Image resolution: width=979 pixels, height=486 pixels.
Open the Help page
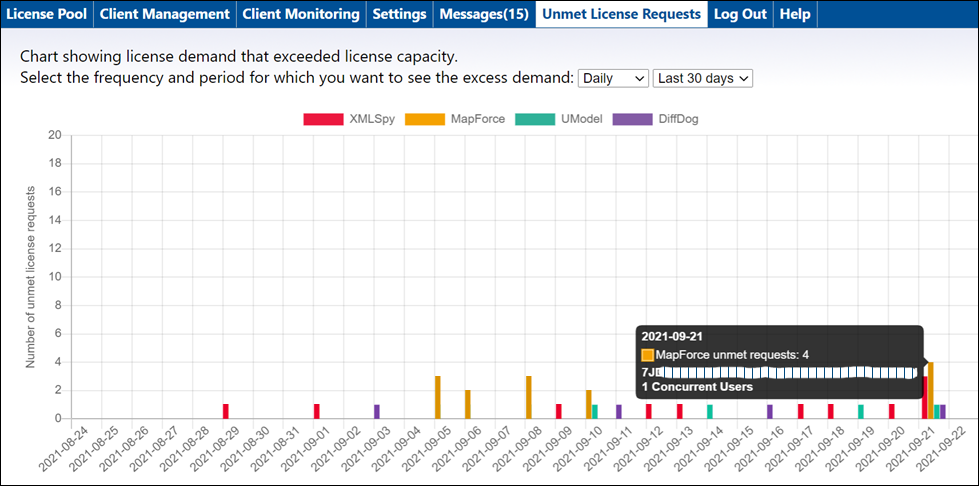795,14
